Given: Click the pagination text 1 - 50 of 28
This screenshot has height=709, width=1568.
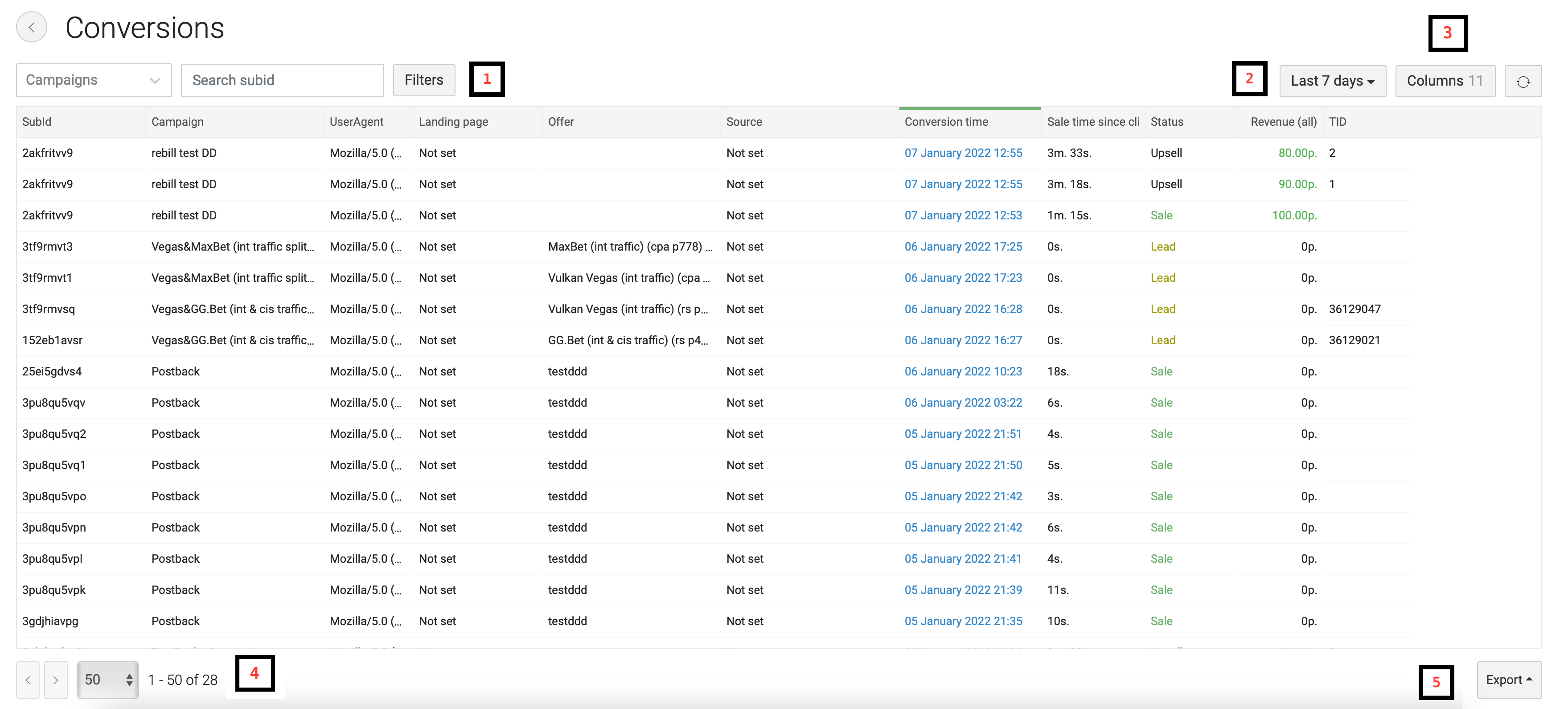Looking at the screenshot, I should point(183,680).
